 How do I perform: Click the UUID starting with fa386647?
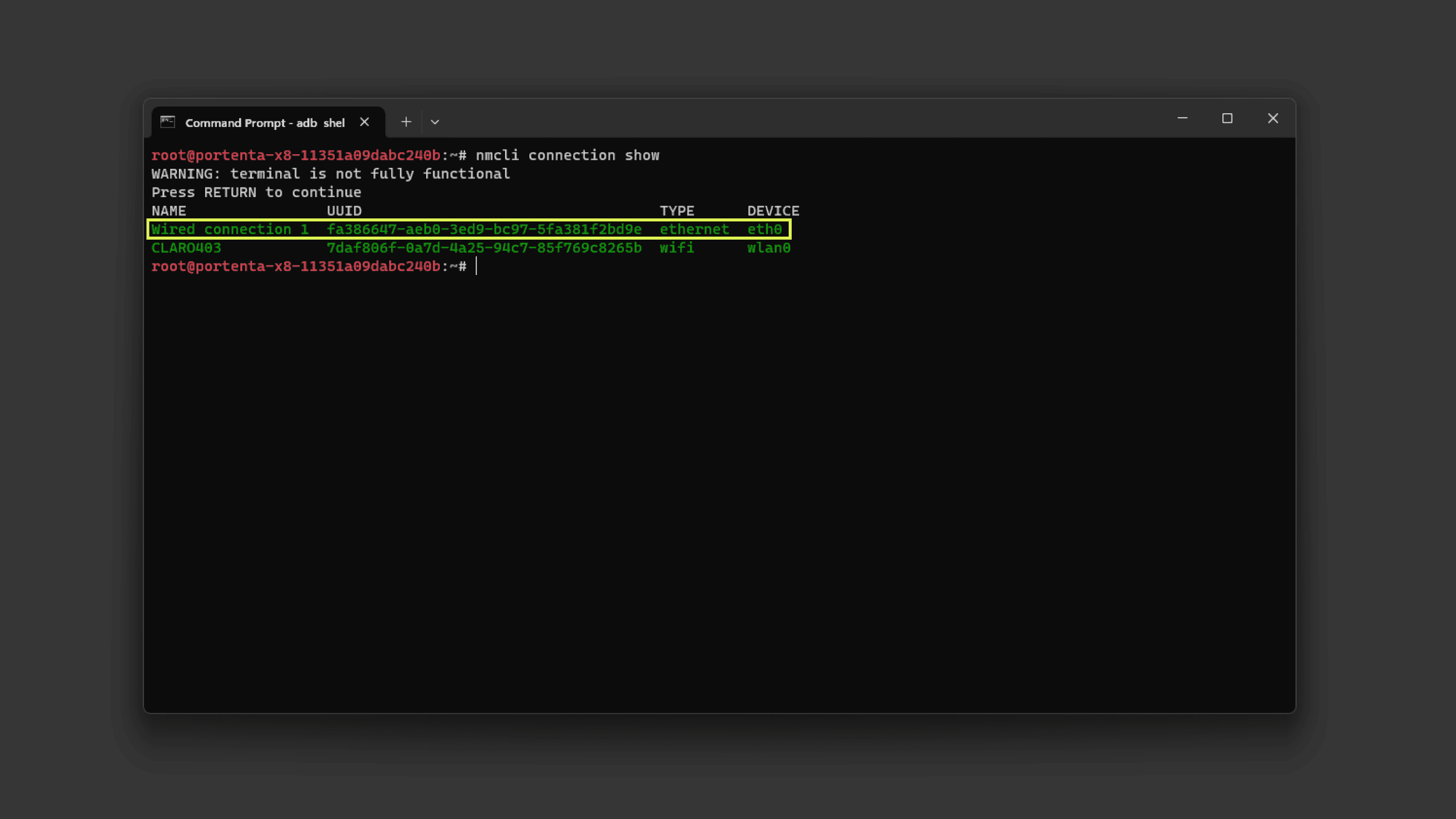pyautogui.click(x=484, y=230)
